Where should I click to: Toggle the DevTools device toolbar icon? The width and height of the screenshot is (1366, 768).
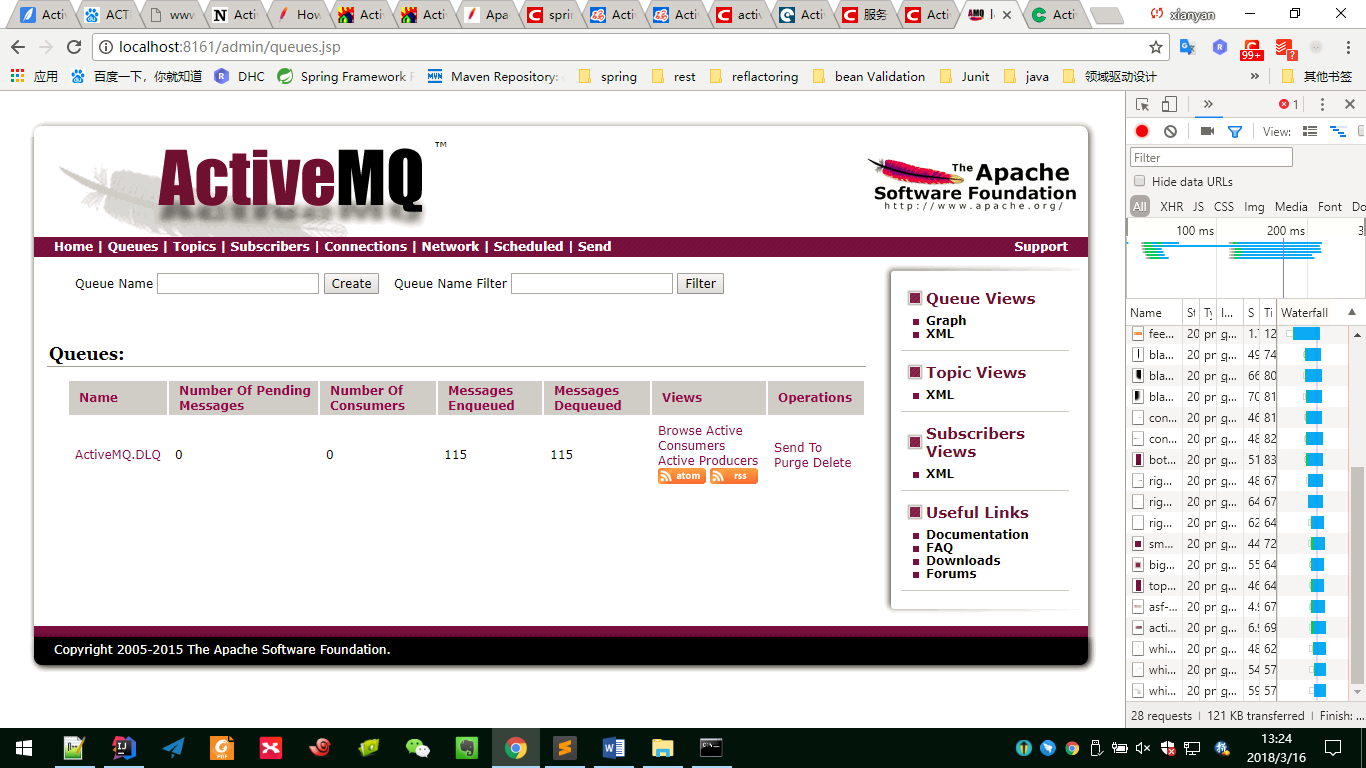1169,104
